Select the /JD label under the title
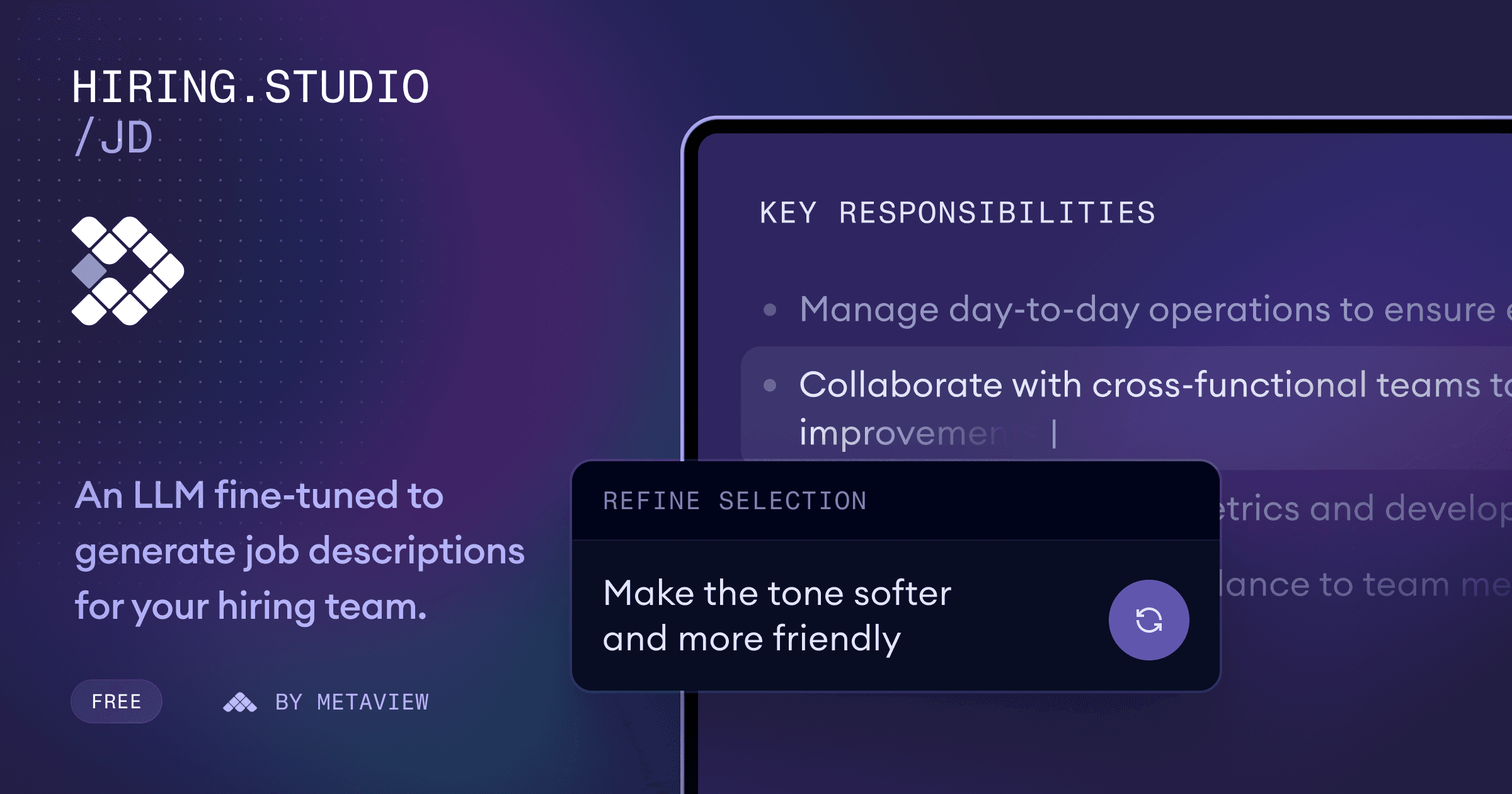This screenshot has height=794, width=1512. 114,137
